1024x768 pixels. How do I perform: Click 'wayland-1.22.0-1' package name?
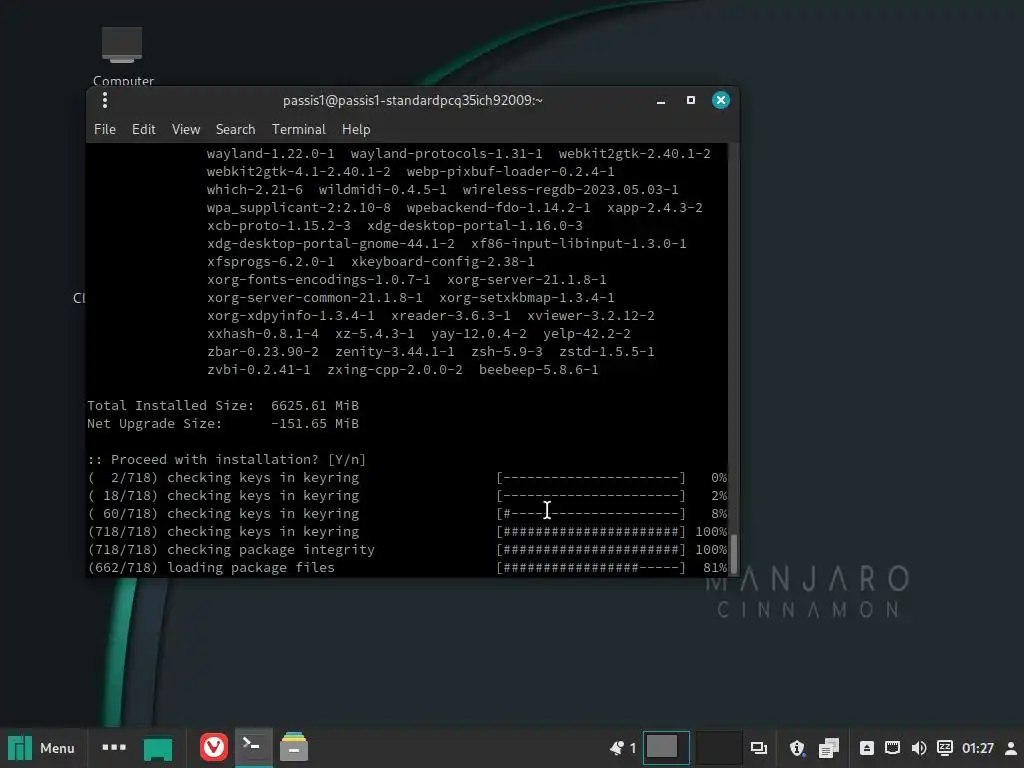tap(270, 153)
